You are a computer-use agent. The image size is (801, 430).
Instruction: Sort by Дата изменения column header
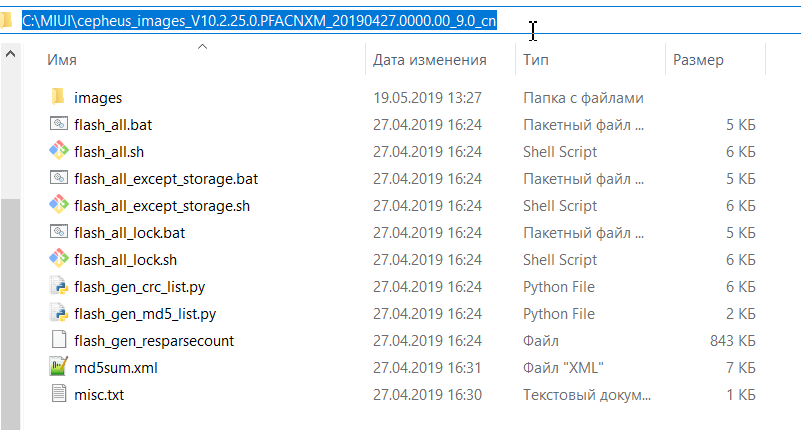point(429,60)
